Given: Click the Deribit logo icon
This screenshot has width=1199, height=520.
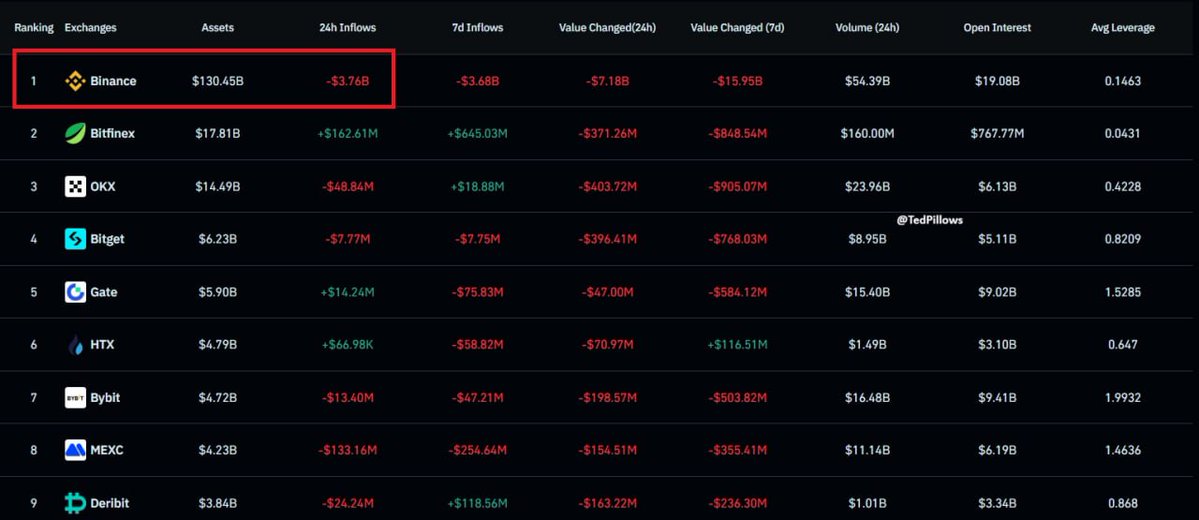Looking at the screenshot, I should click(x=75, y=503).
